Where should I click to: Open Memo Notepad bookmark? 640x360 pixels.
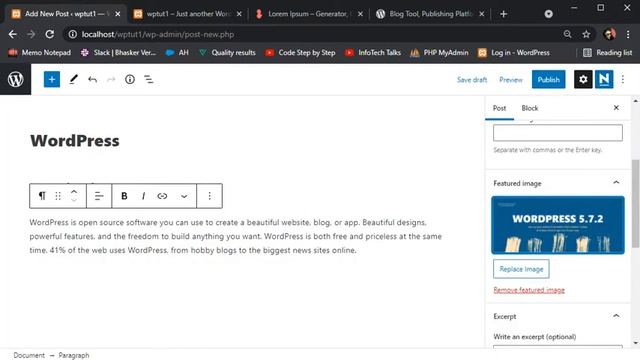[40, 52]
